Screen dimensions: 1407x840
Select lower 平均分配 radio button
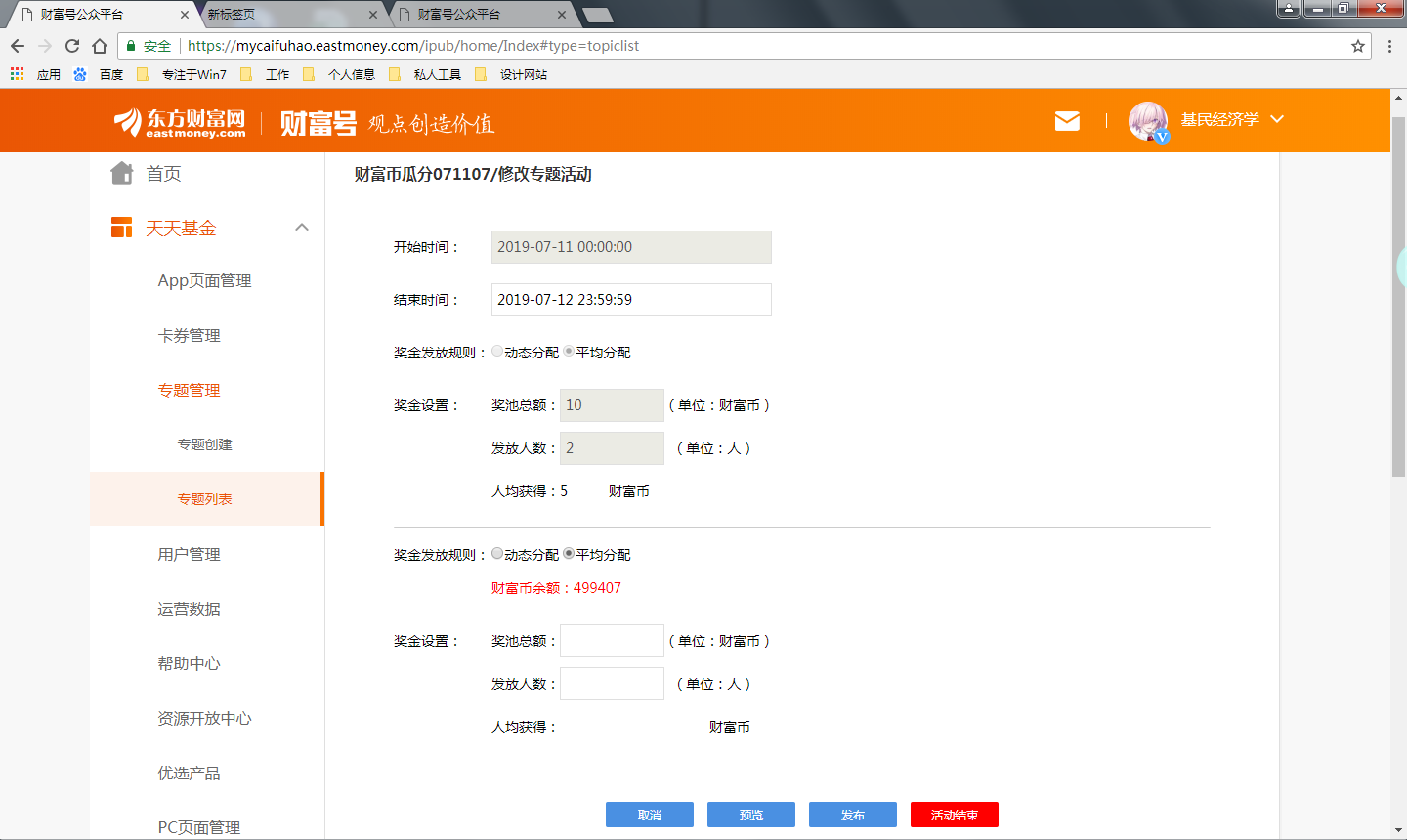569,554
